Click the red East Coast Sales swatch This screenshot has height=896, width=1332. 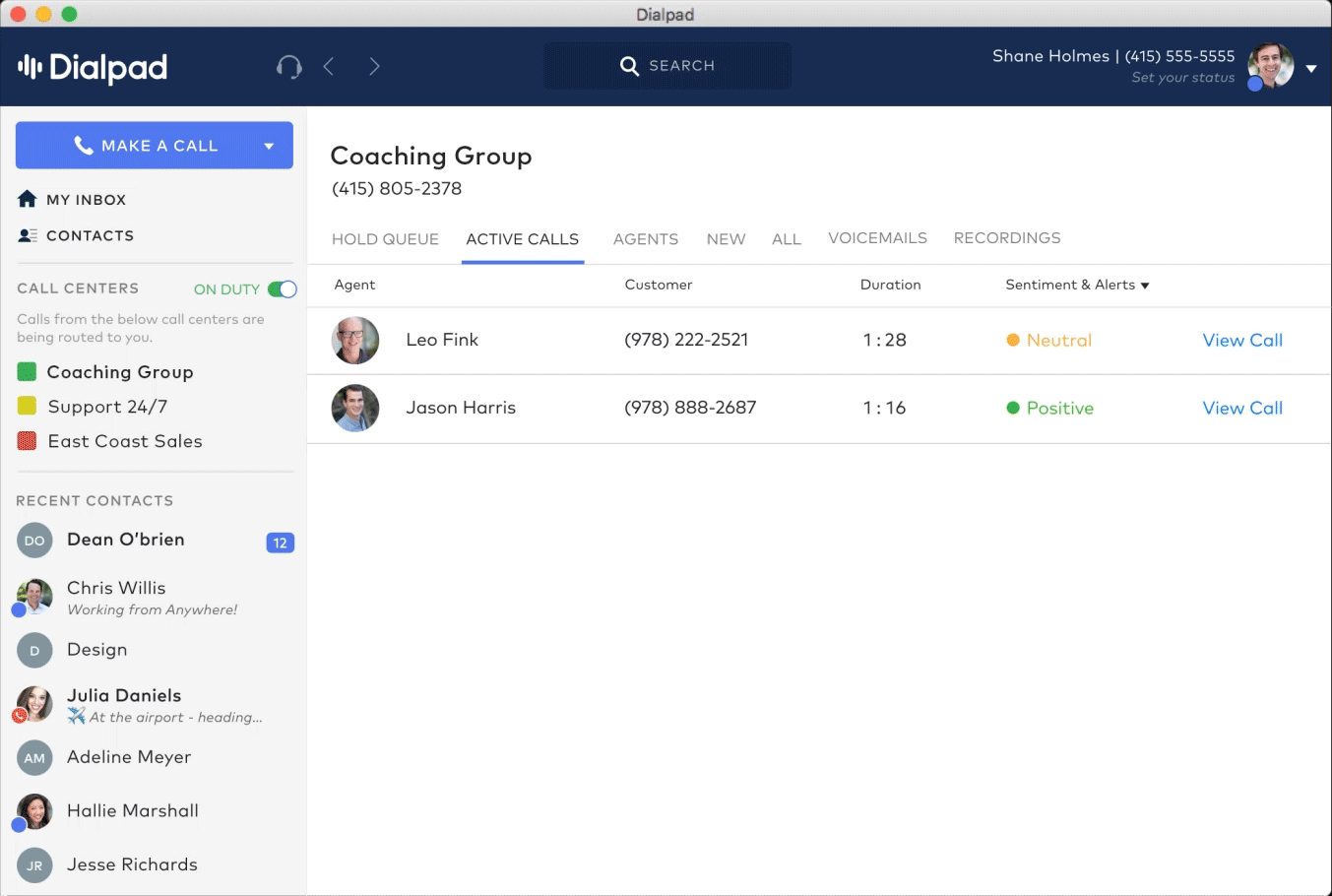(28, 440)
